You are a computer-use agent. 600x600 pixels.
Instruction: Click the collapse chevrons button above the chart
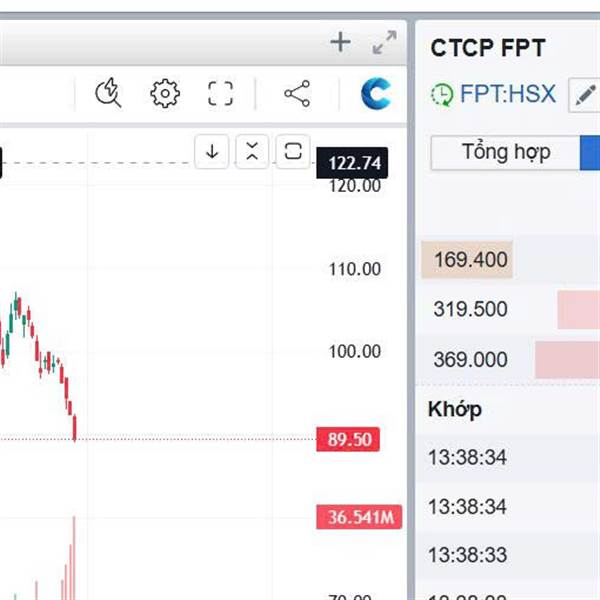pyautogui.click(x=252, y=152)
